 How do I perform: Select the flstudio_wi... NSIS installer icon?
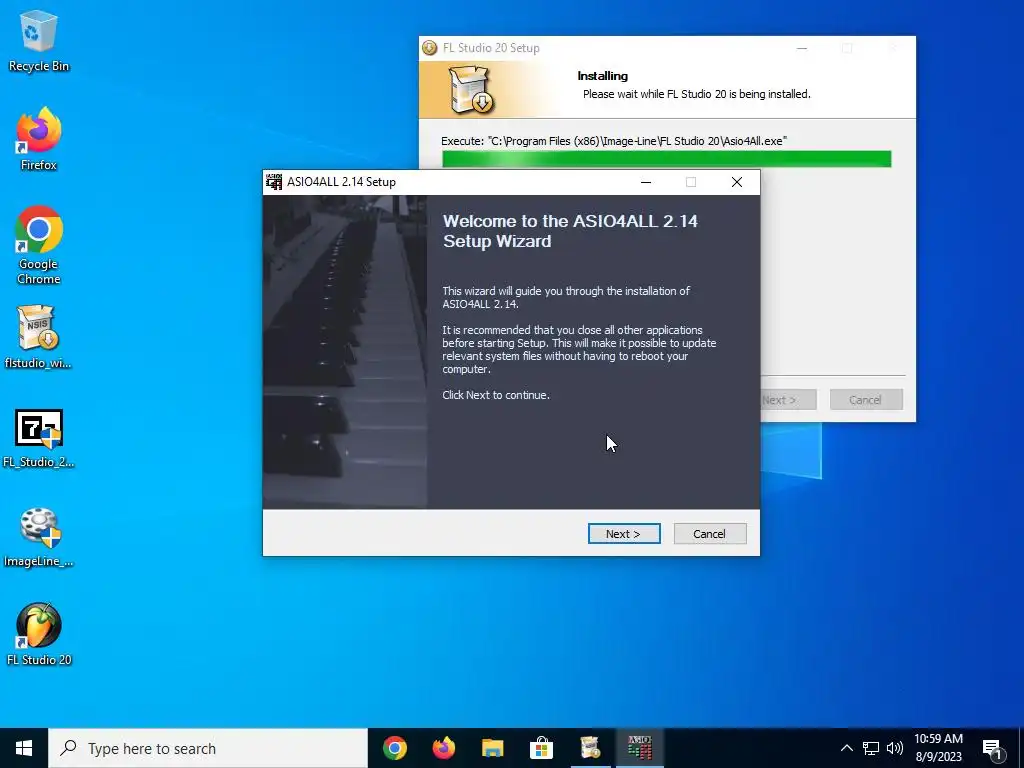(39, 337)
